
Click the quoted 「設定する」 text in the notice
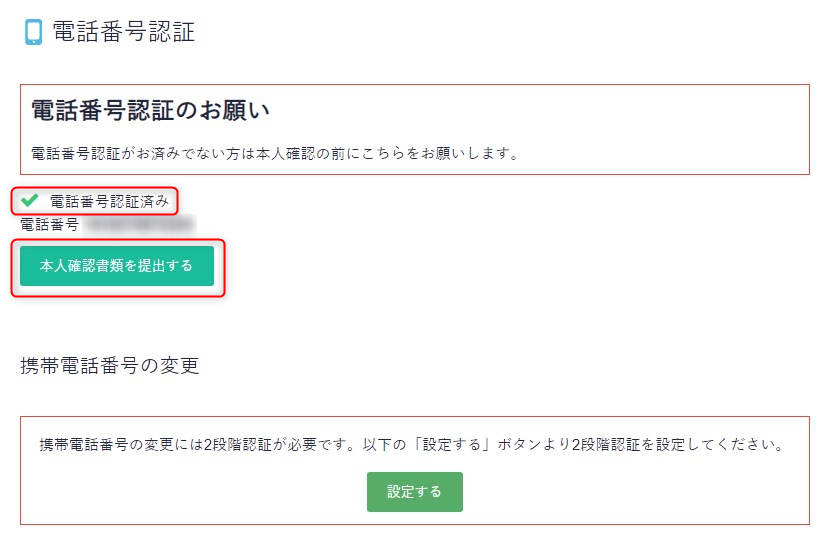coord(452,444)
